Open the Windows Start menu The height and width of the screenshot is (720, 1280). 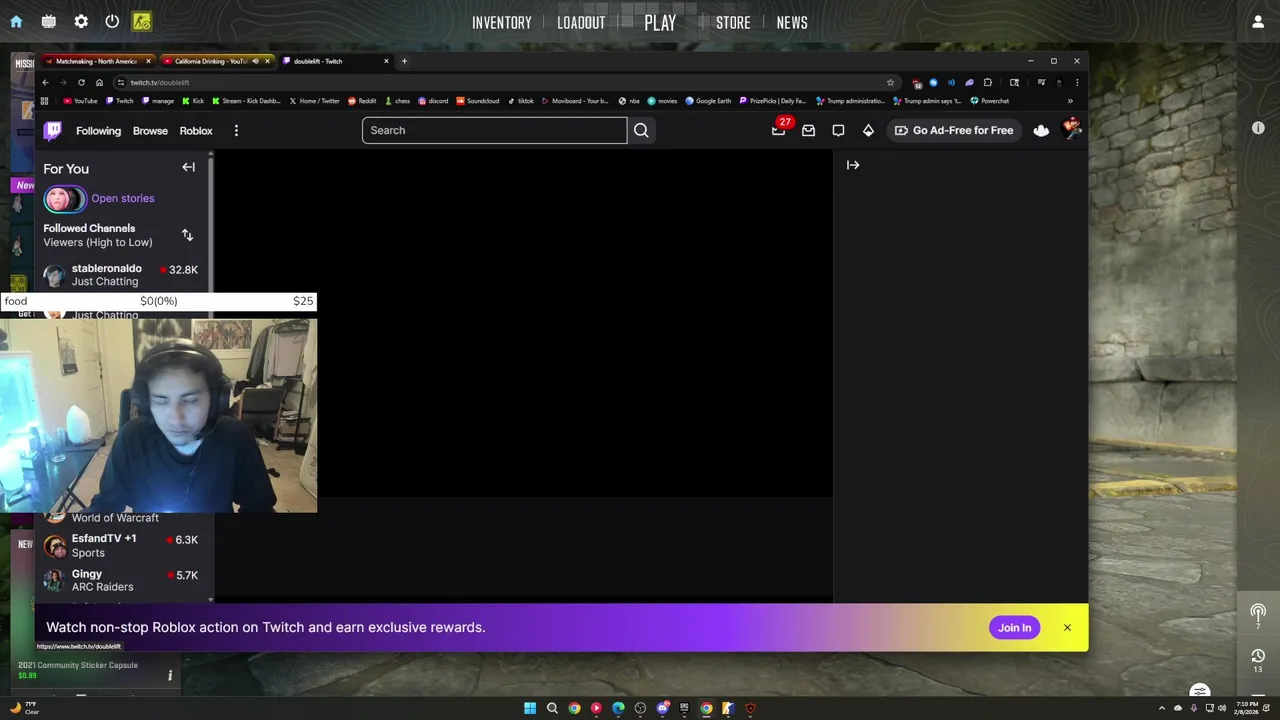(x=530, y=708)
